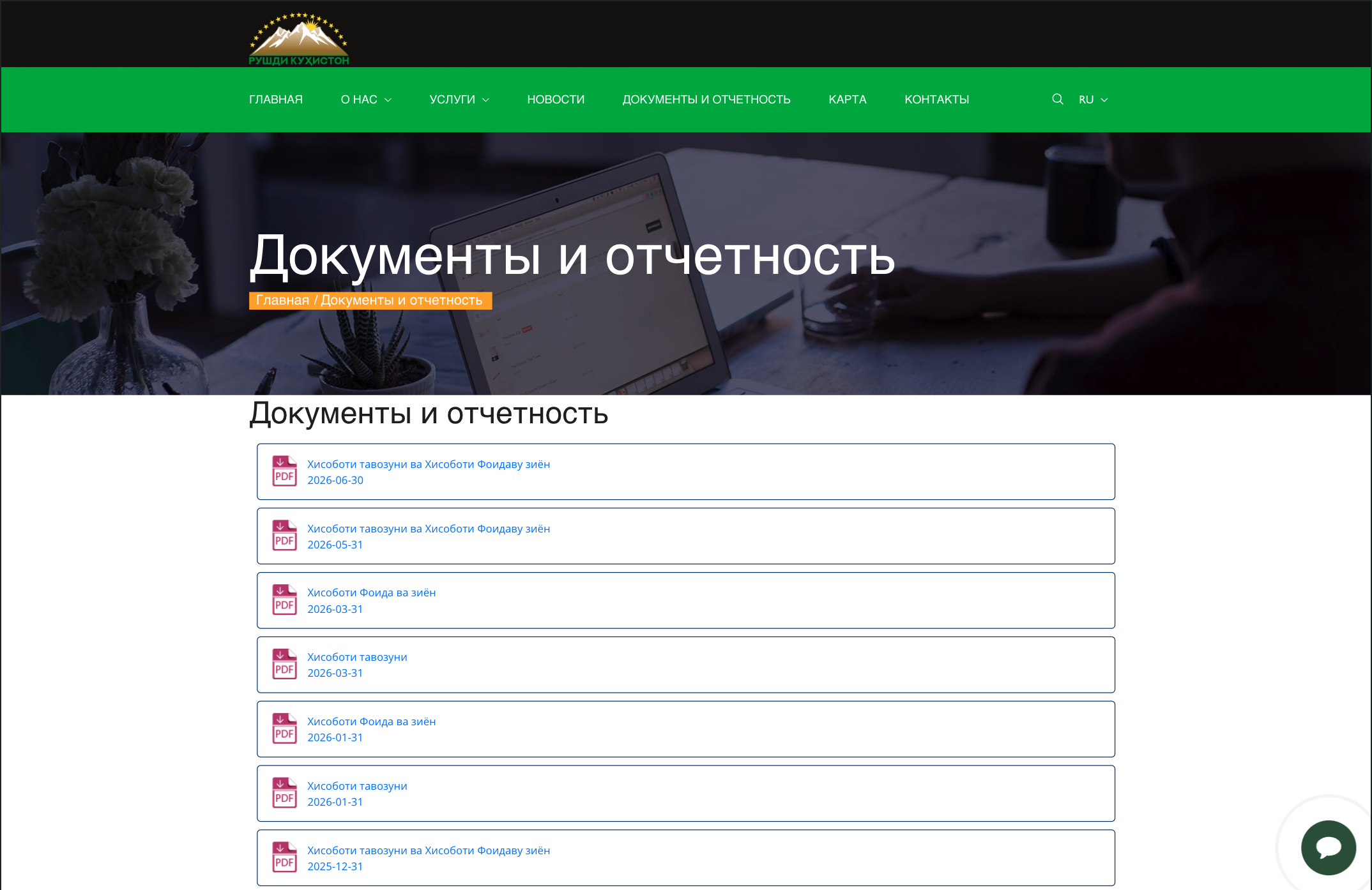Expand the О НАС dropdown menu

[366, 100]
